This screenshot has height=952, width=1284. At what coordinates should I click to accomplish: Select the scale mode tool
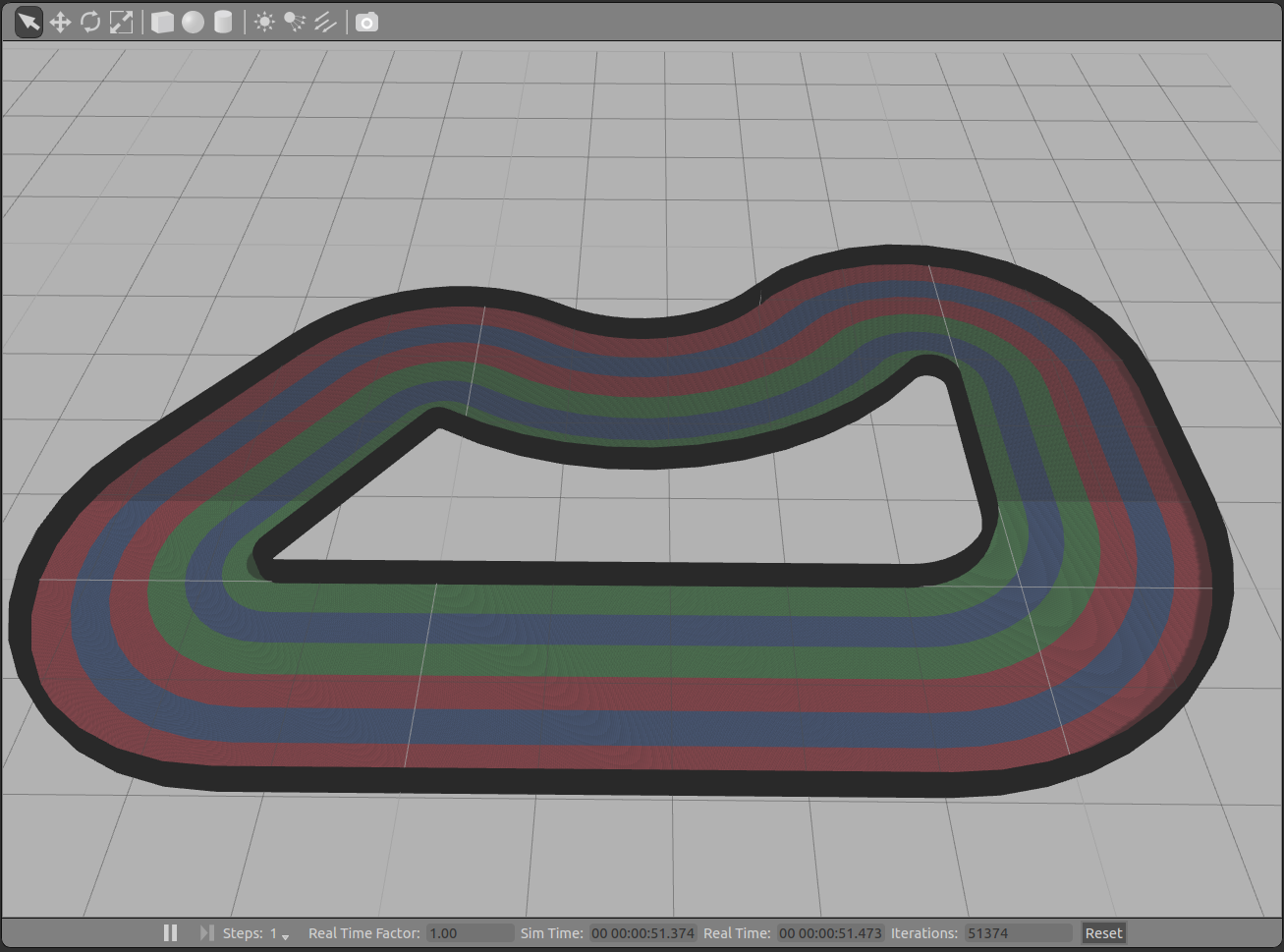click(121, 22)
